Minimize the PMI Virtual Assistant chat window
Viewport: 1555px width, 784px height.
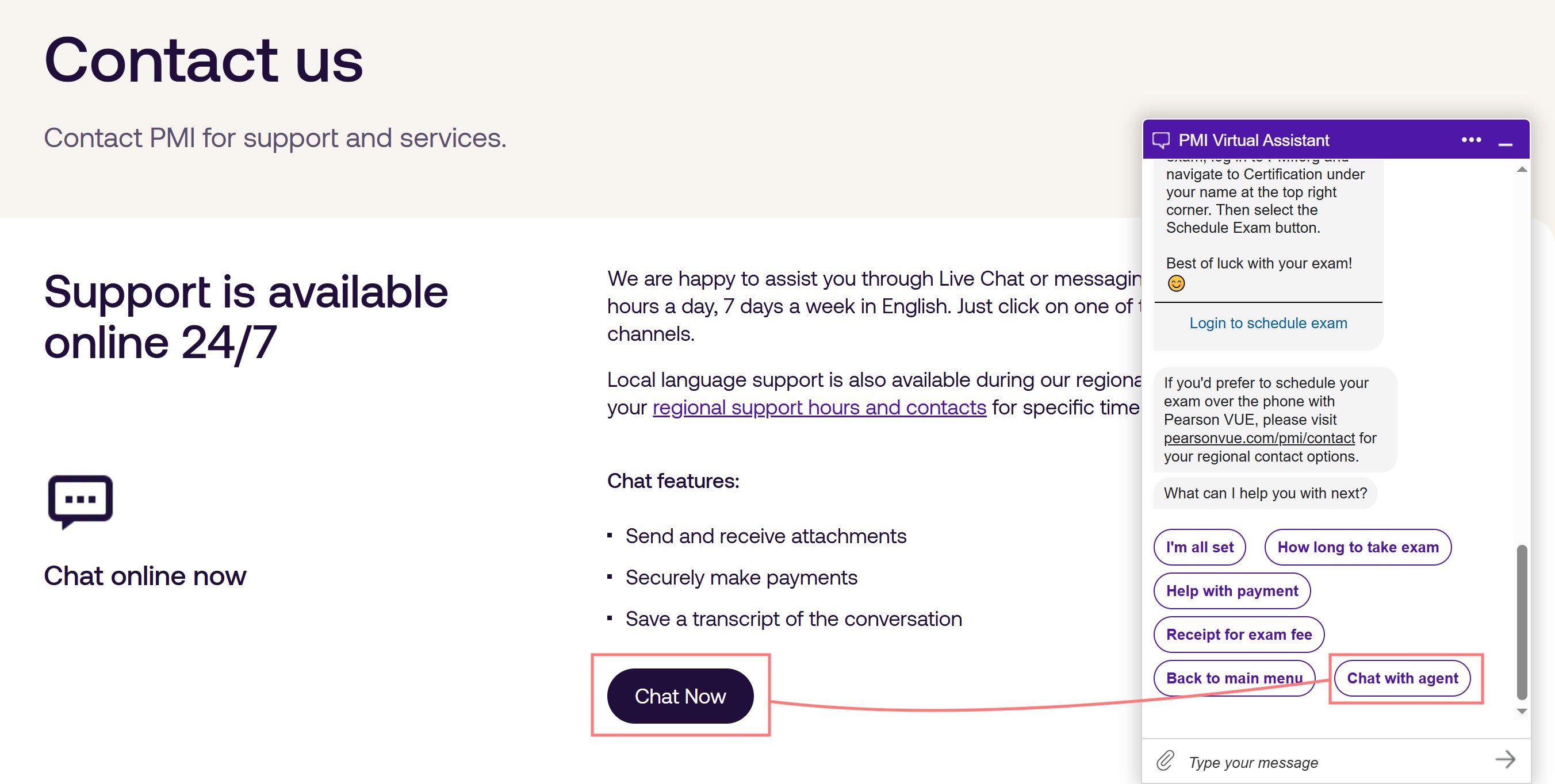pos(1505,142)
